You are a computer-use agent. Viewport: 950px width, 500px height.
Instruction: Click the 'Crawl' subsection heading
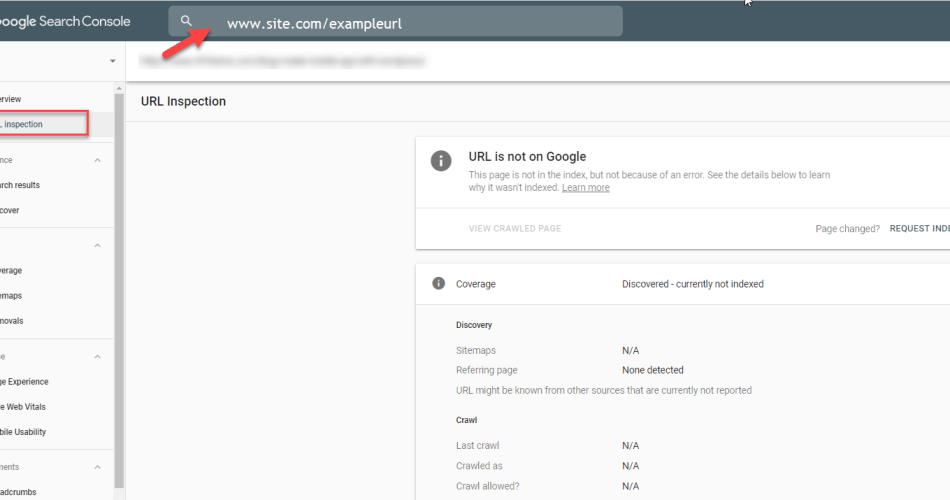[x=467, y=420]
